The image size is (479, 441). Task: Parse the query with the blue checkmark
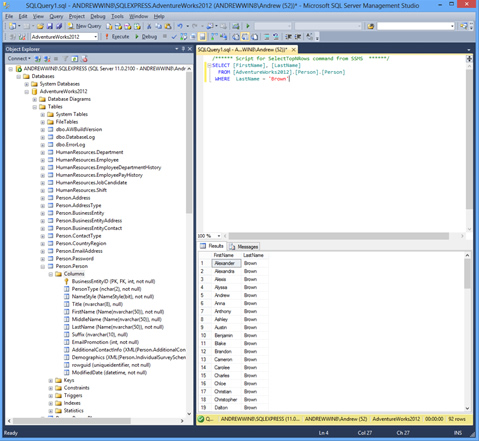(x=174, y=37)
